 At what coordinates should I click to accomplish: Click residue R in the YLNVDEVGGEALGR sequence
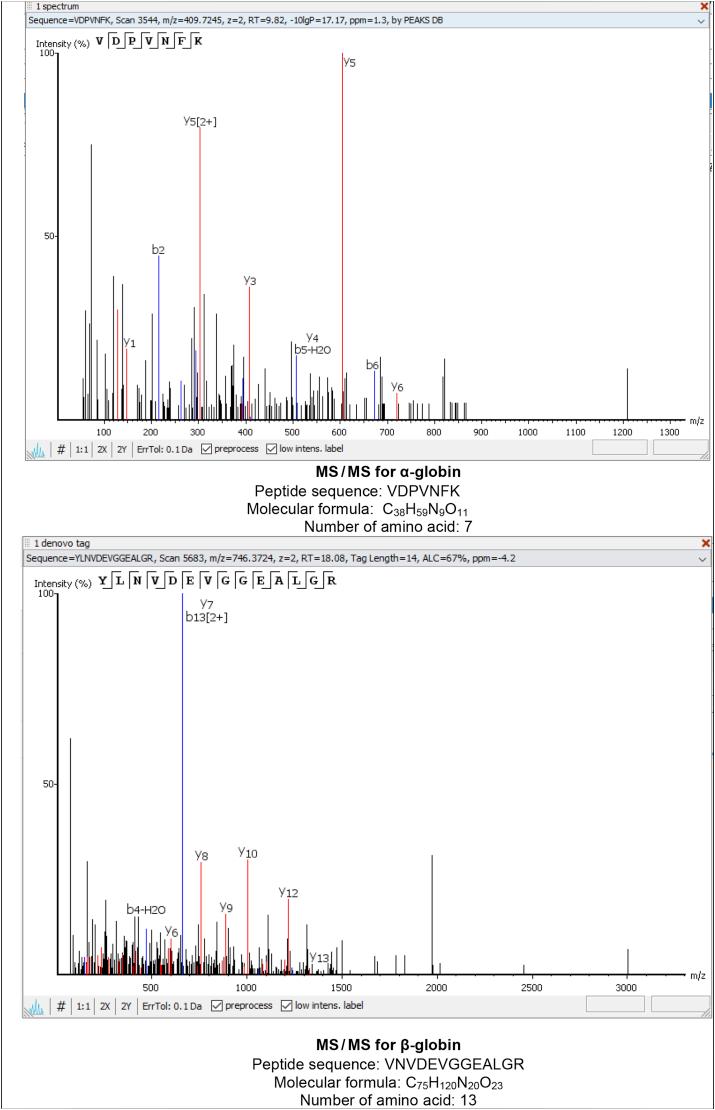[x=331, y=580]
